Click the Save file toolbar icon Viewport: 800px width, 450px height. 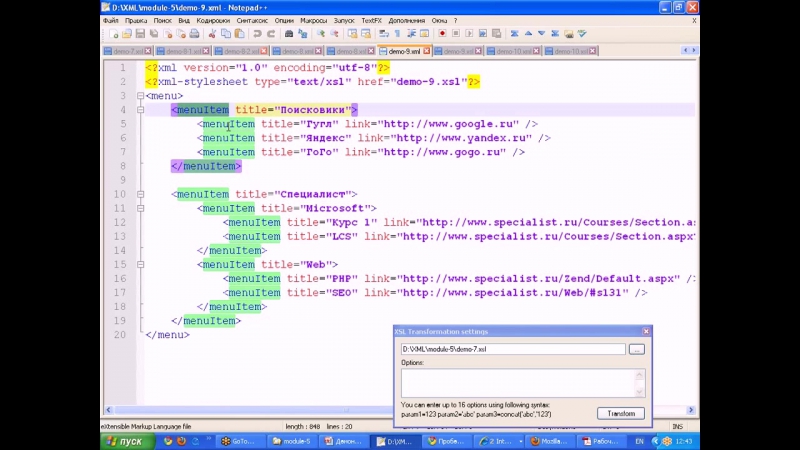click(x=138, y=33)
